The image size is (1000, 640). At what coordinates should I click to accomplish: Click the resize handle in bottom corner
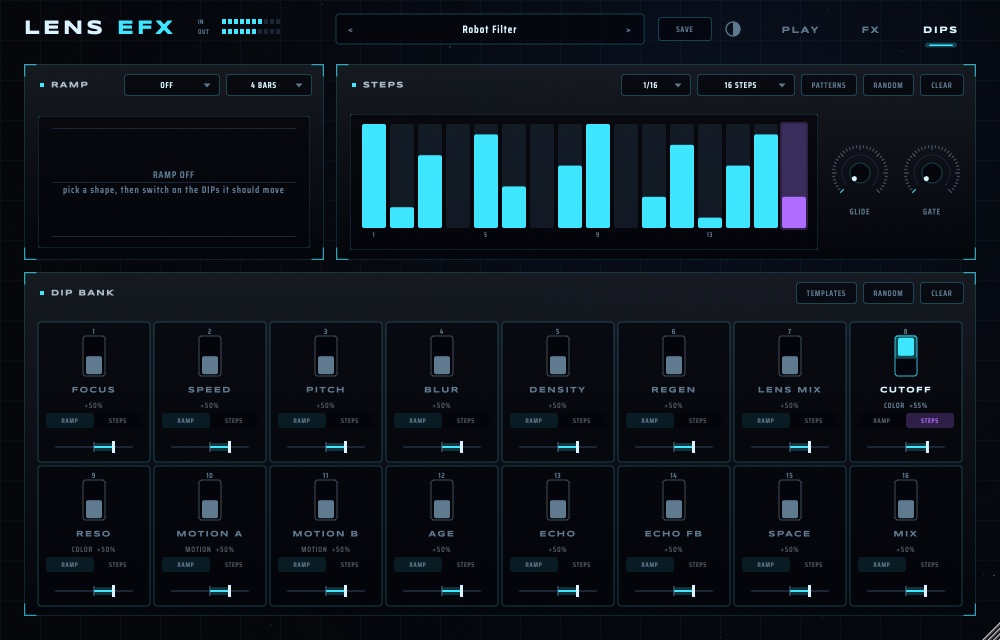coord(990,630)
